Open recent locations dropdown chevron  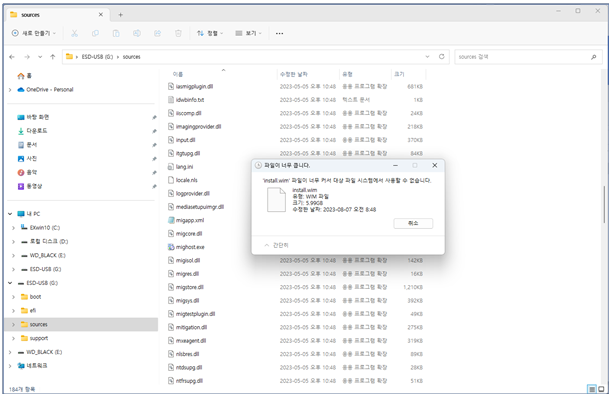coord(40,57)
